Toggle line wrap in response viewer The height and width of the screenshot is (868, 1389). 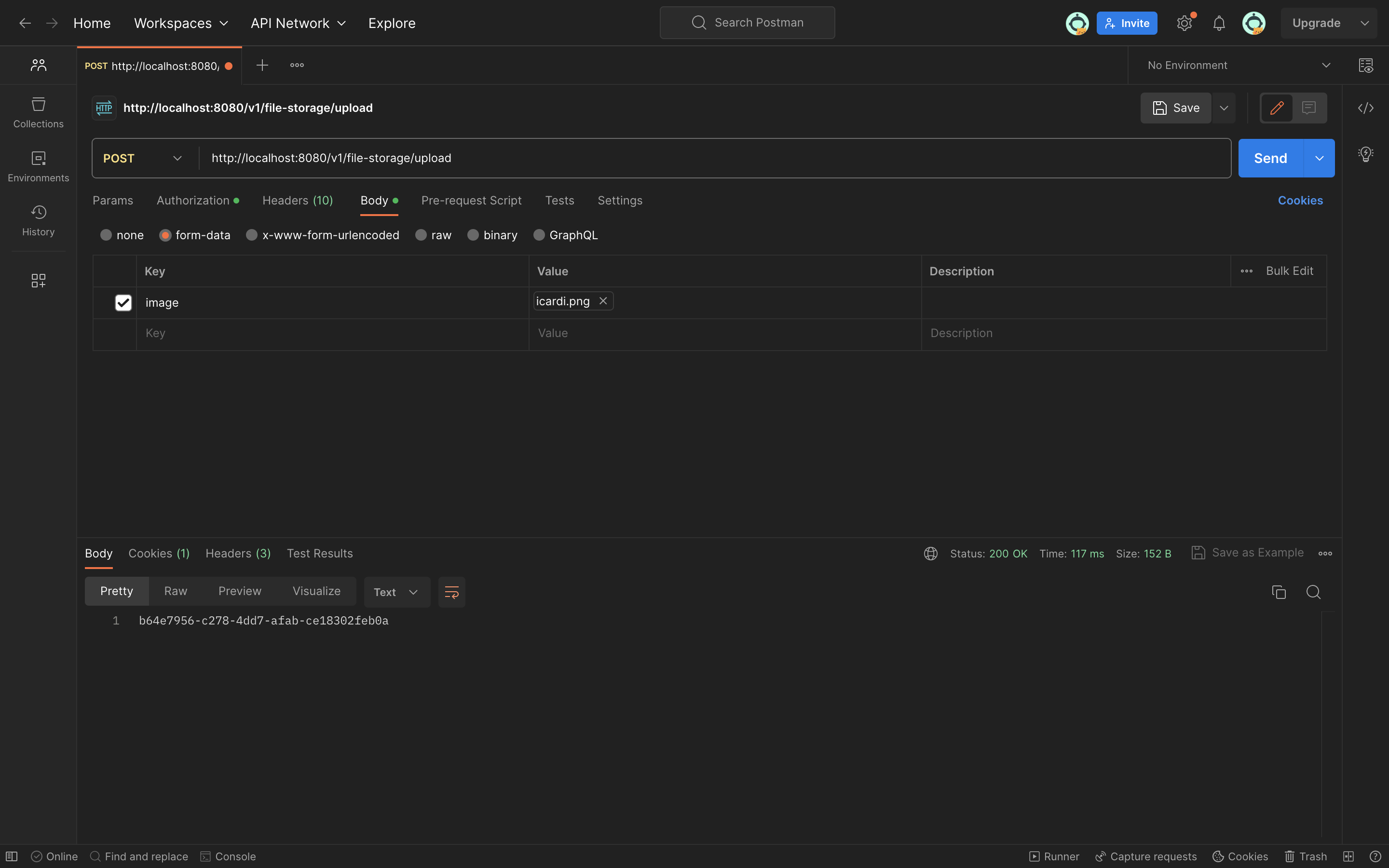pos(451,592)
